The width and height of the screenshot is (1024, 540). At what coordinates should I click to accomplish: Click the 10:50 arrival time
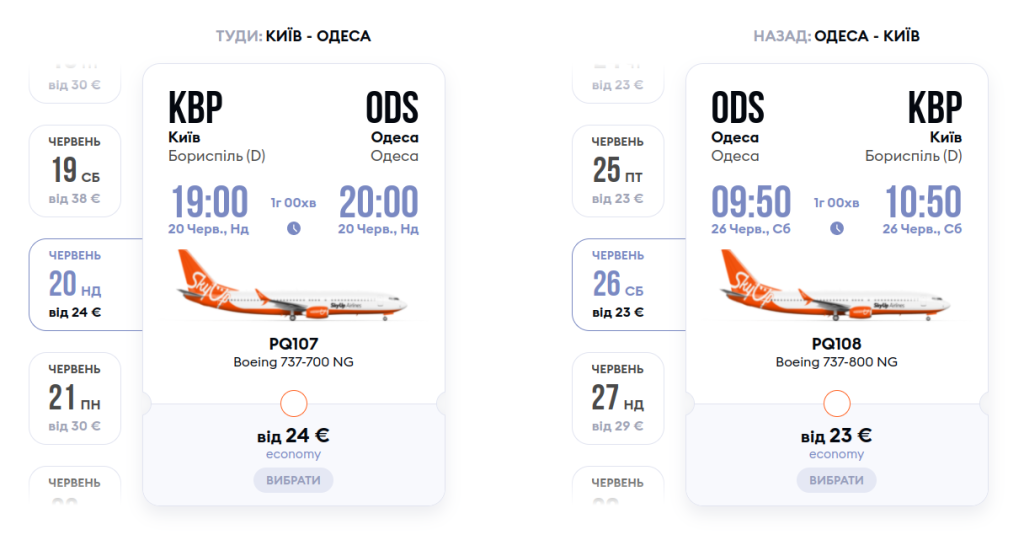coord(923,202)
